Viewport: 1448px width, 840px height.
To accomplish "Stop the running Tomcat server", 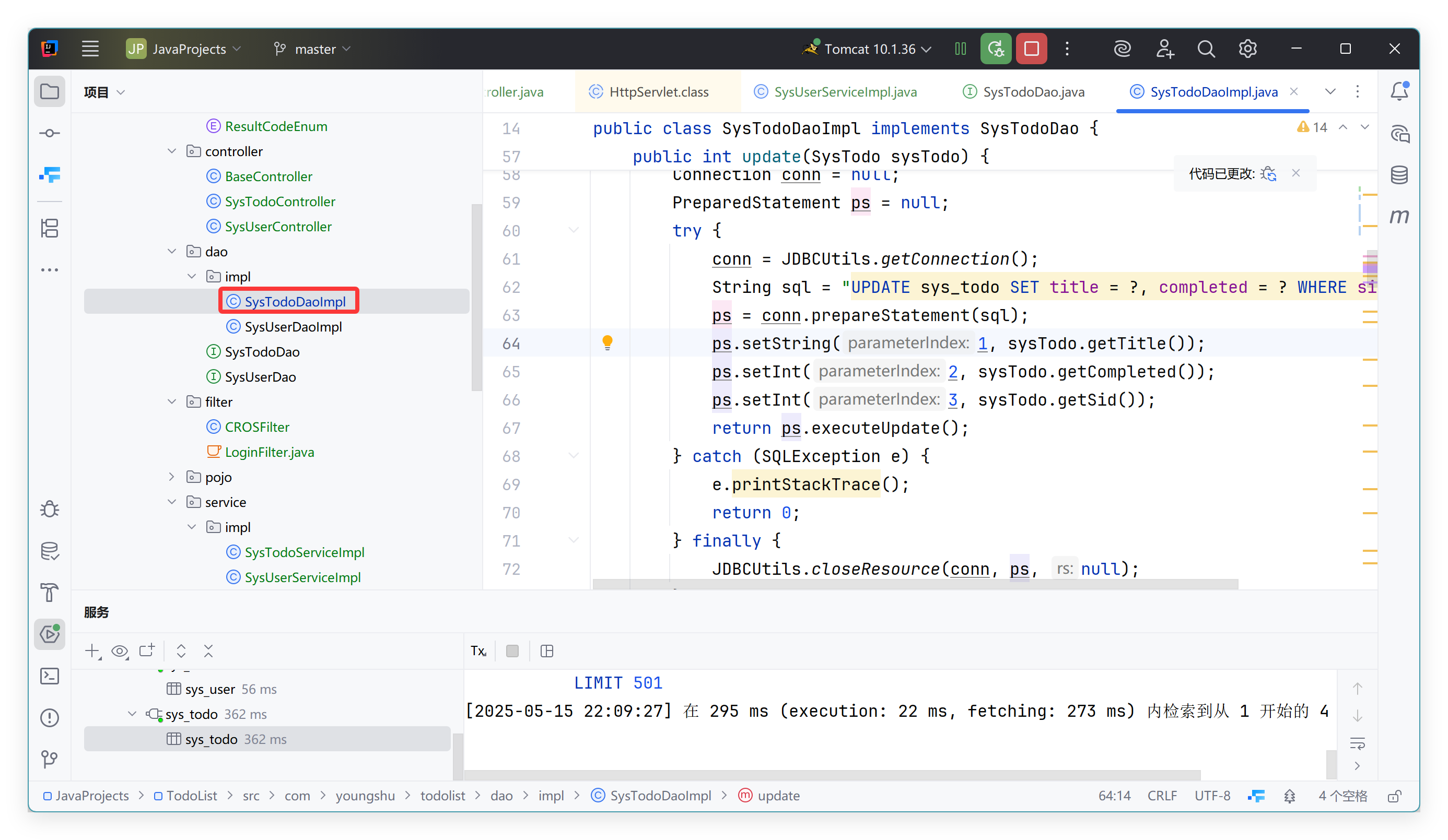I will [1031, 49].
